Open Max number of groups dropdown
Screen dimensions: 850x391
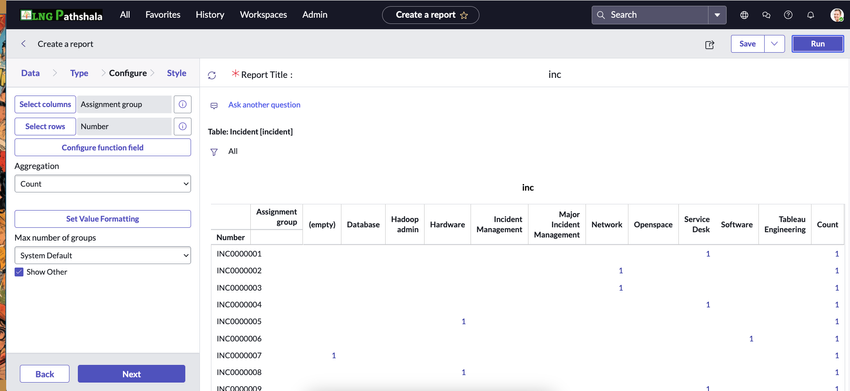click(x=102, y=255)
